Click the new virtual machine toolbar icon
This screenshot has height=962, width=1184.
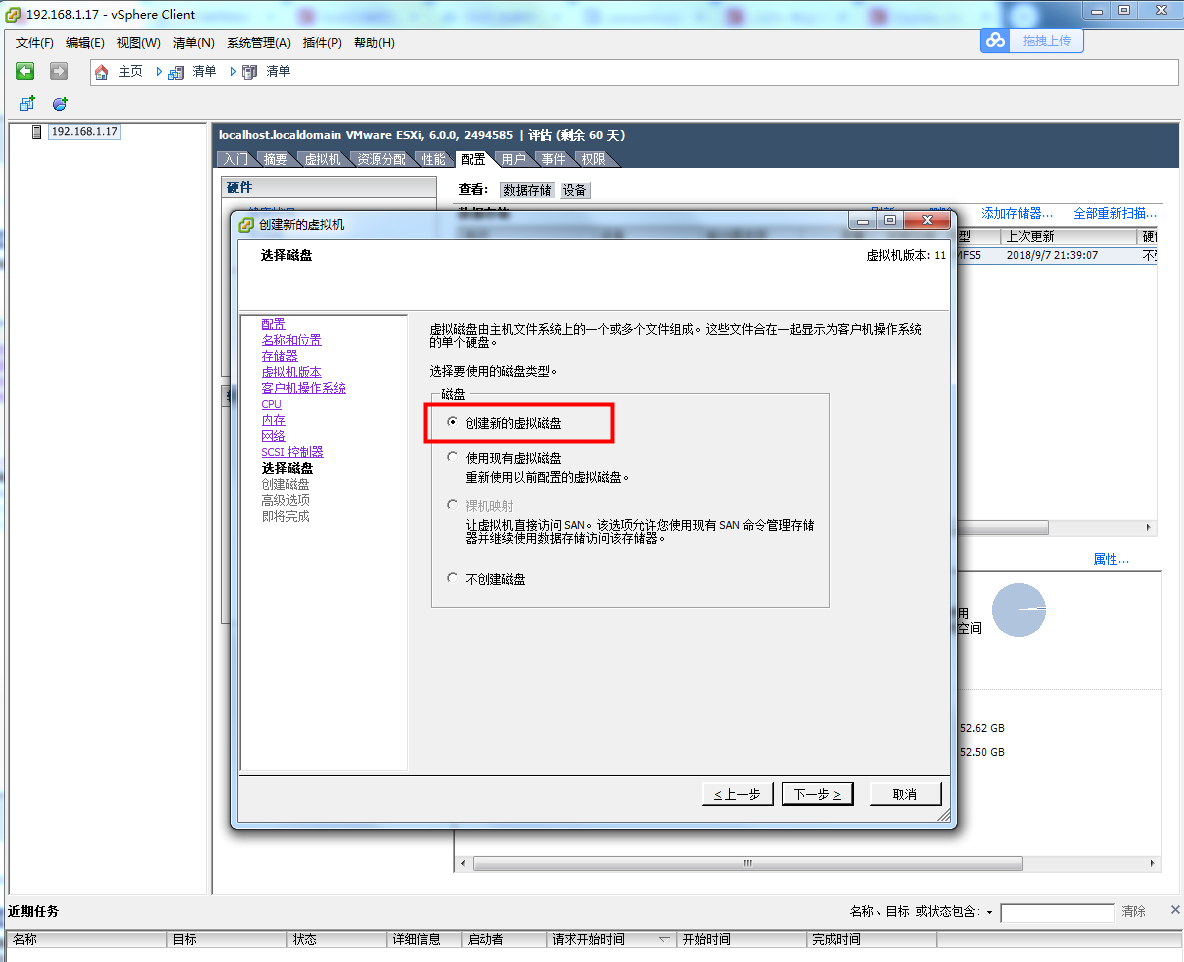[x=27, y=103]
